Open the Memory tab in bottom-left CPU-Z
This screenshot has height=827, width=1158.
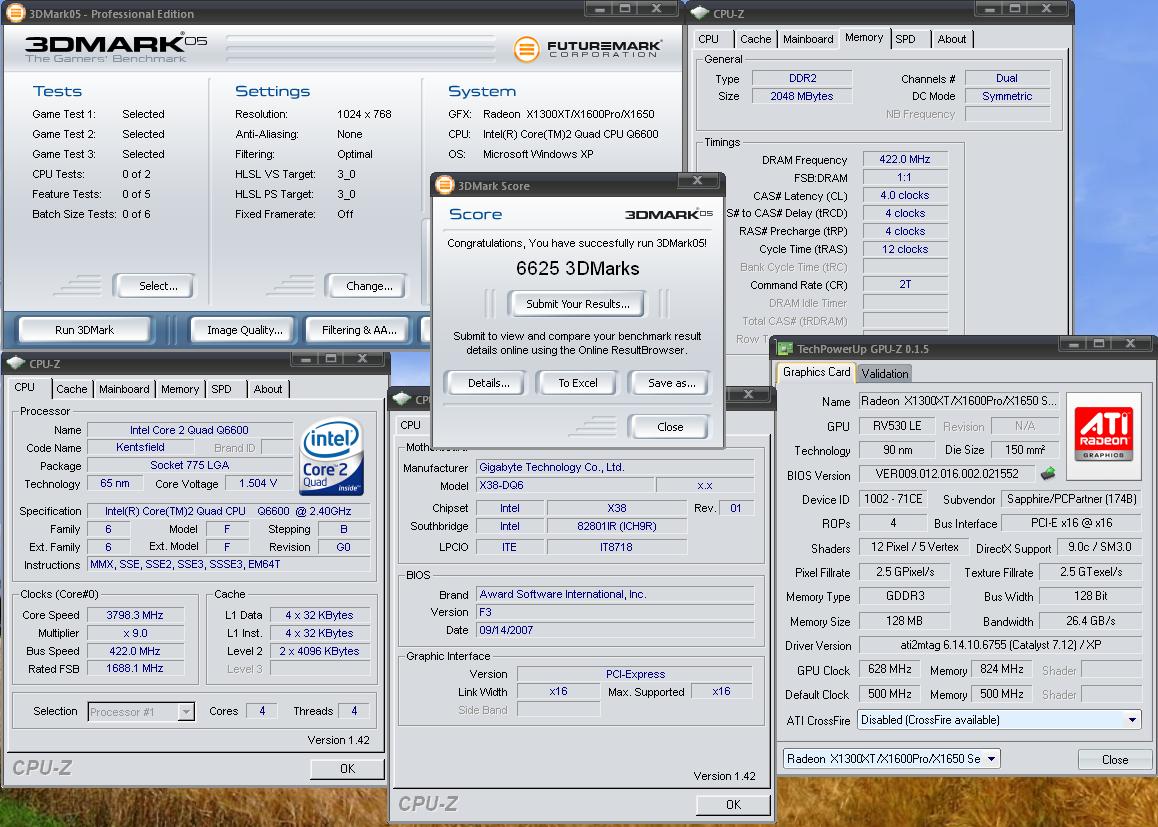[179, 389]
